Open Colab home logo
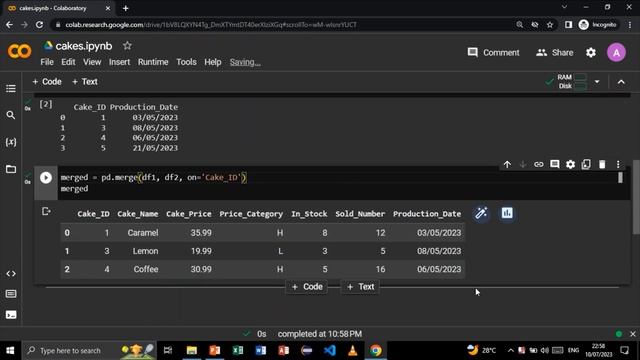Viewport: 640px width, 360px height. coord(19,51)
